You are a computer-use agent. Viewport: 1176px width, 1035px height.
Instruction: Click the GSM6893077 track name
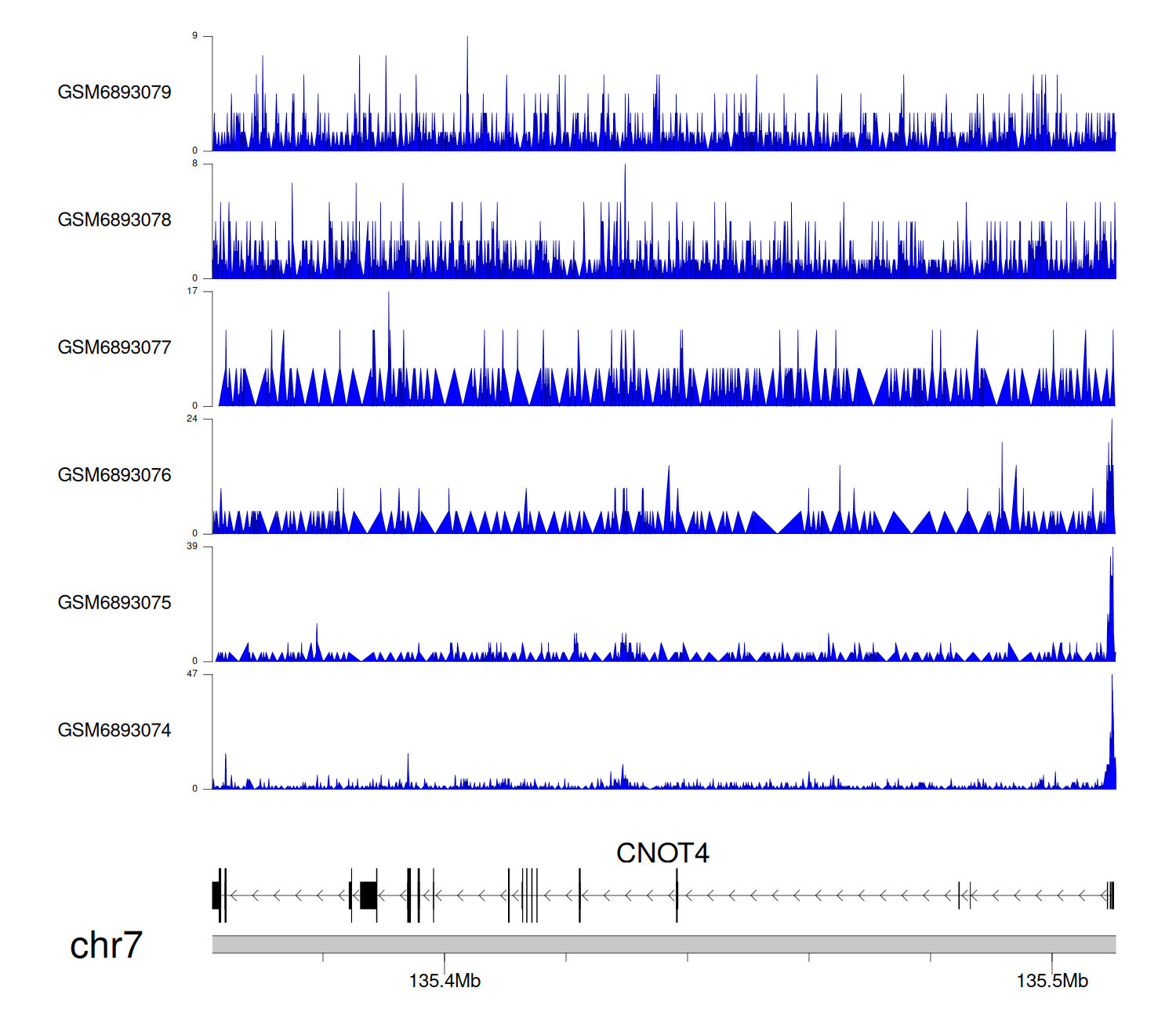click(114, 347)
